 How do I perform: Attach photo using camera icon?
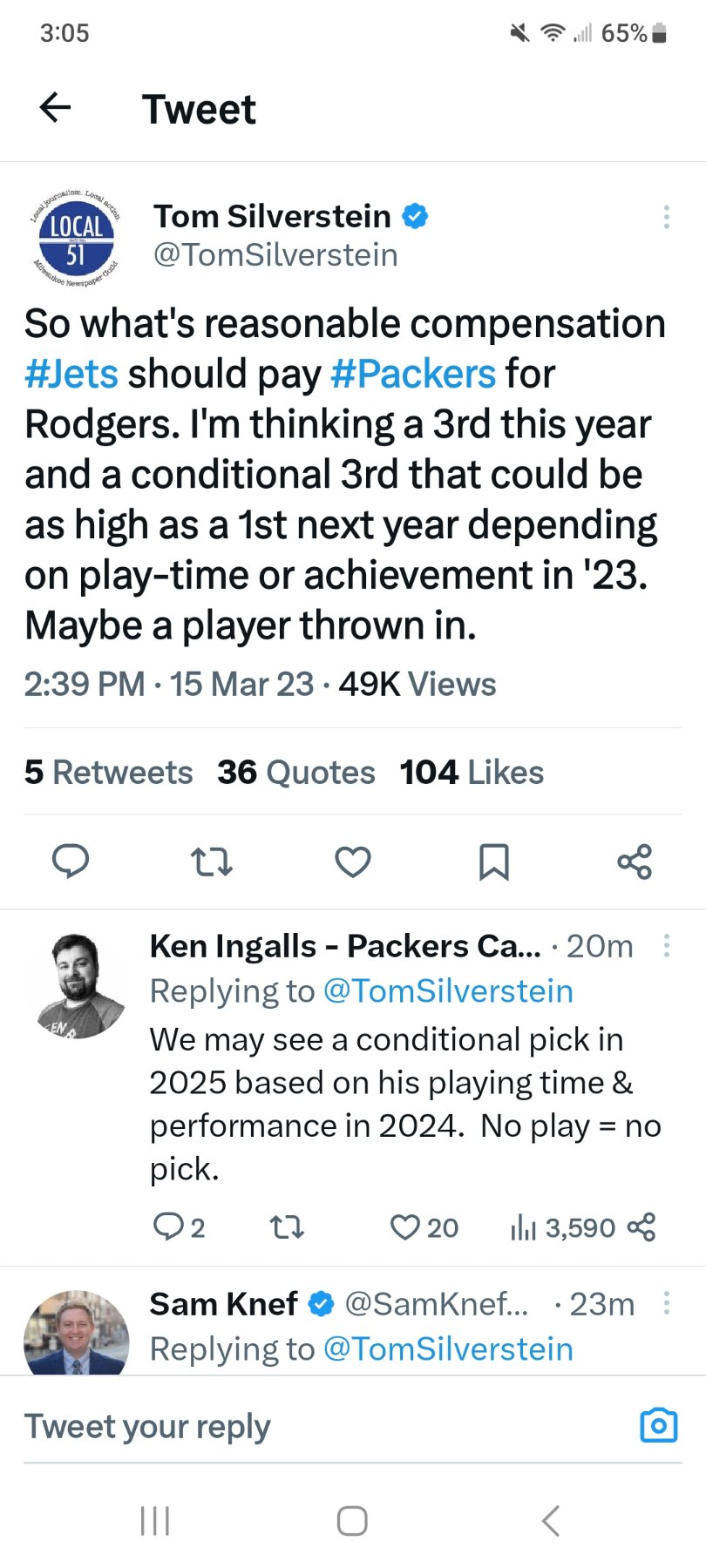[x=659, y=1426]
